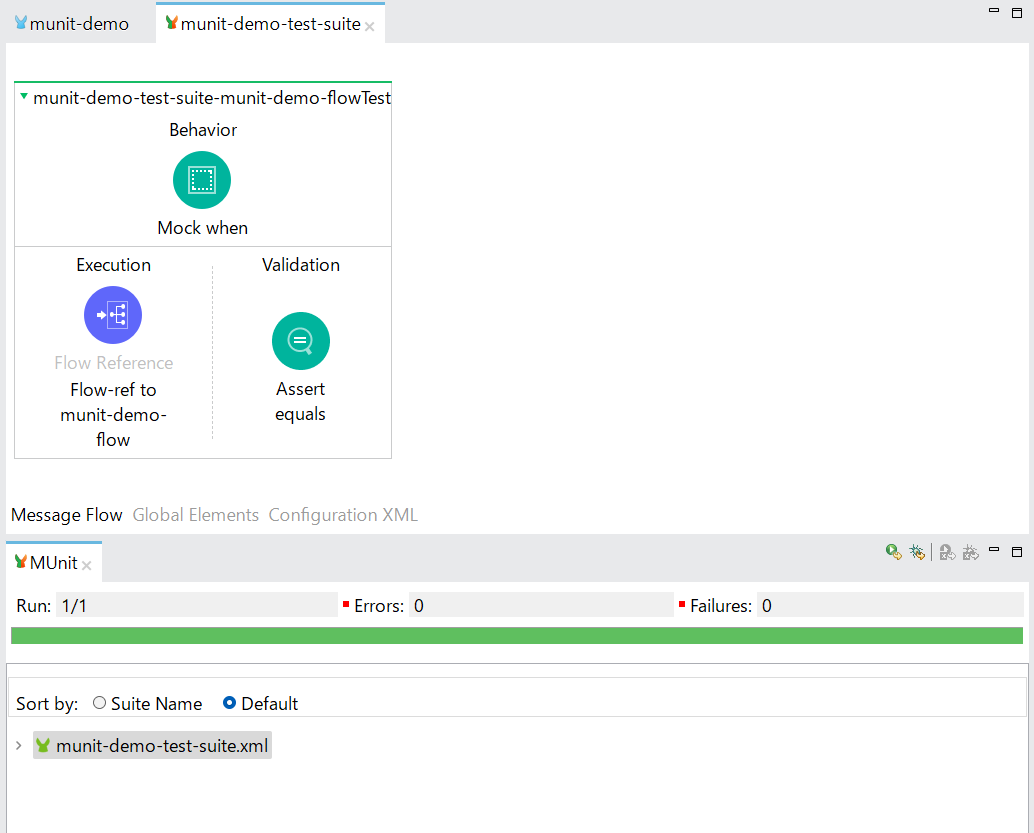Open the Global Elements view

[x=196, y=514]
